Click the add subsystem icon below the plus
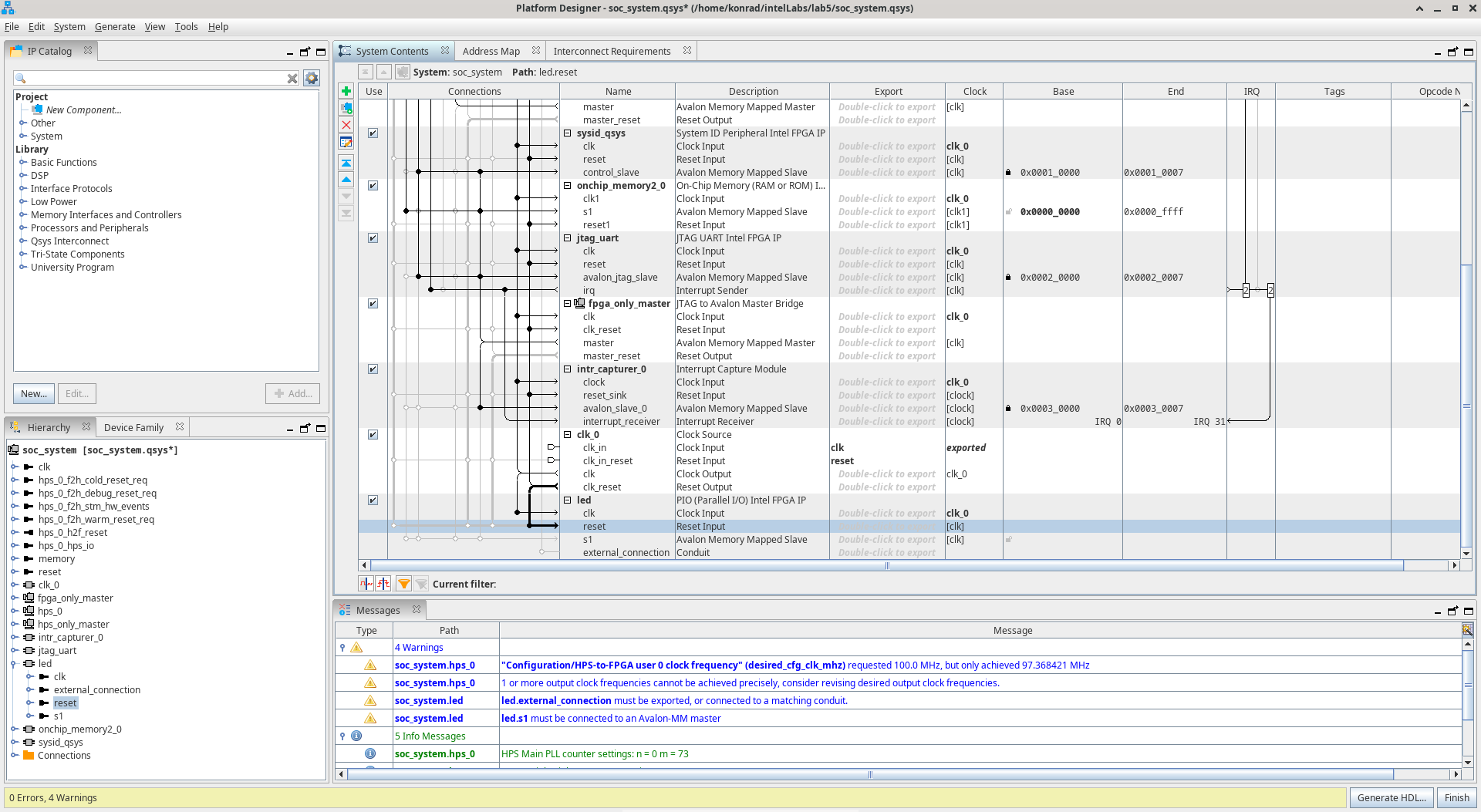 pyautogui.click(x=346, y=108)
